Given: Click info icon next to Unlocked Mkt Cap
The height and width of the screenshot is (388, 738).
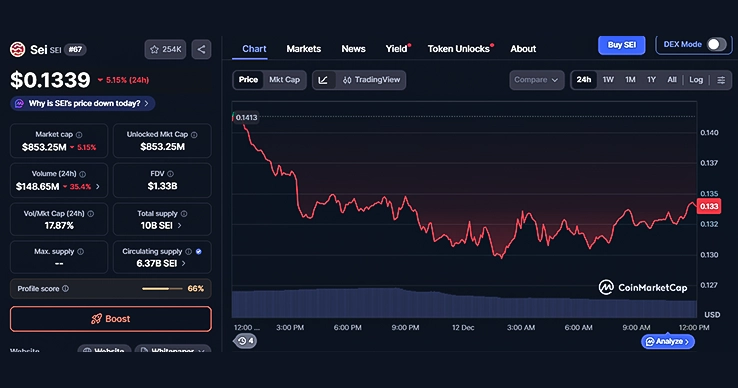Looking at the screenshot, I should tap(194, 135).
